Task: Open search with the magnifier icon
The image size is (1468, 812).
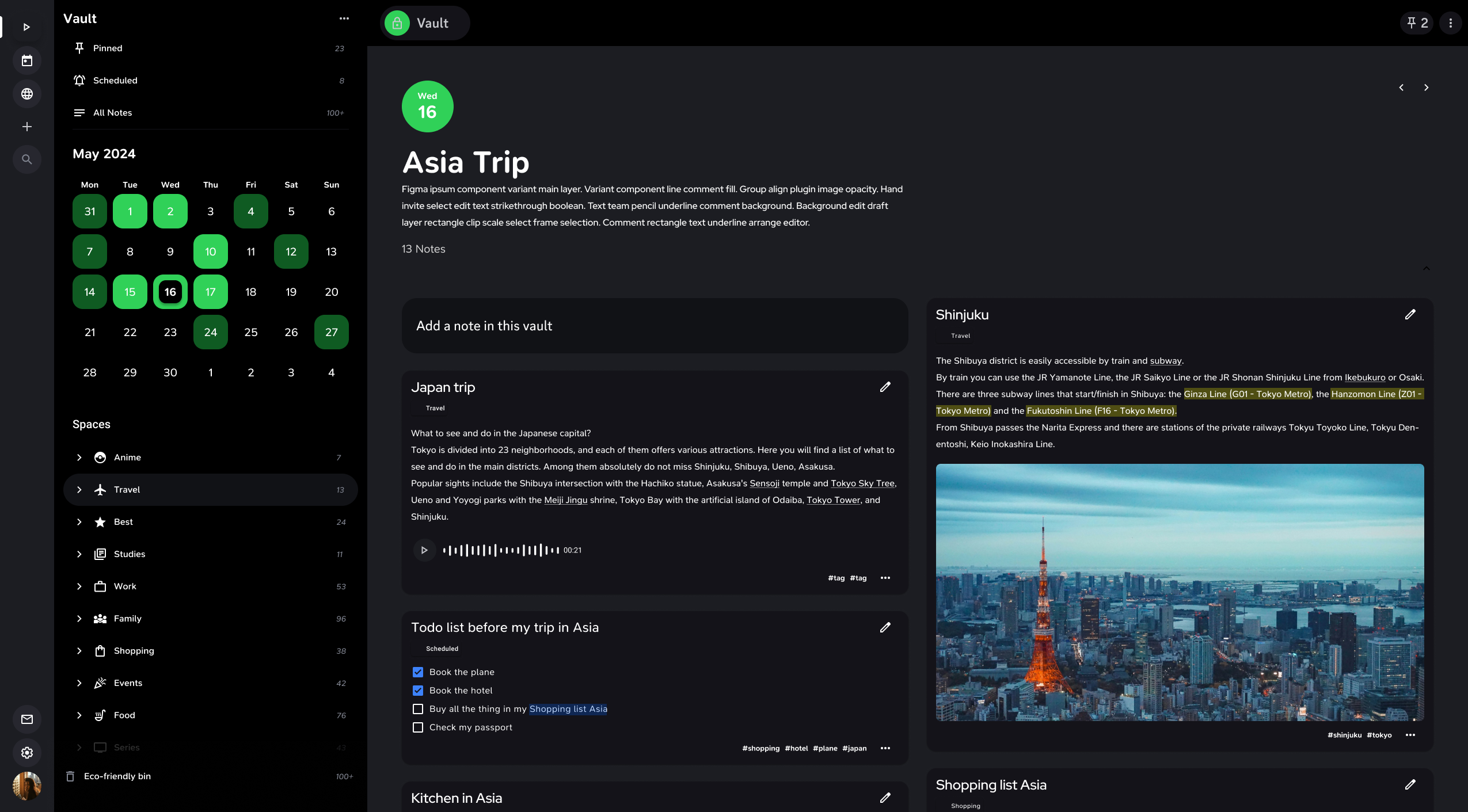Action: (x=27, y=159)
